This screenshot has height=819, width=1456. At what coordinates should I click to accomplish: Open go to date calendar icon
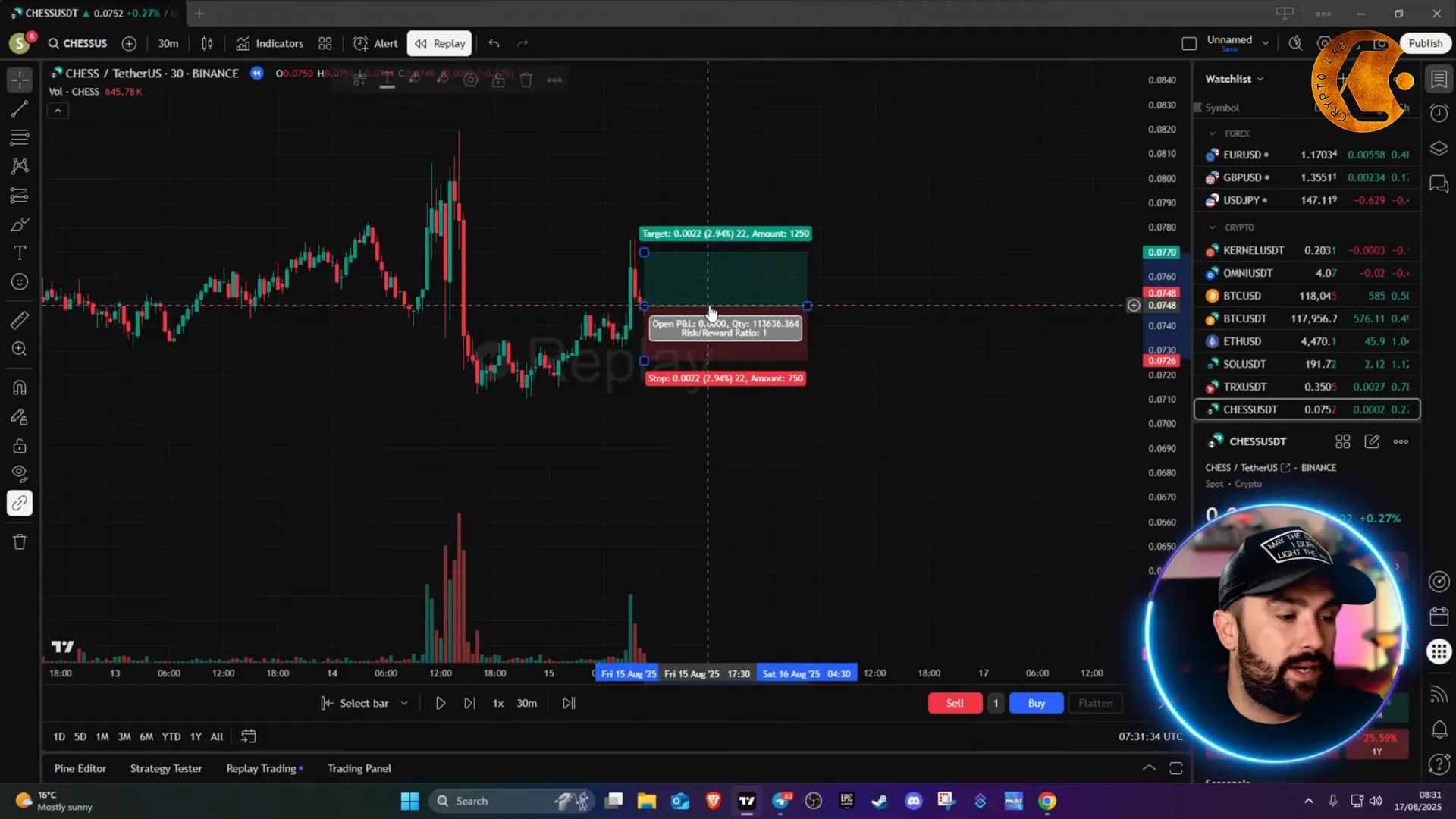tap(248, 736)
